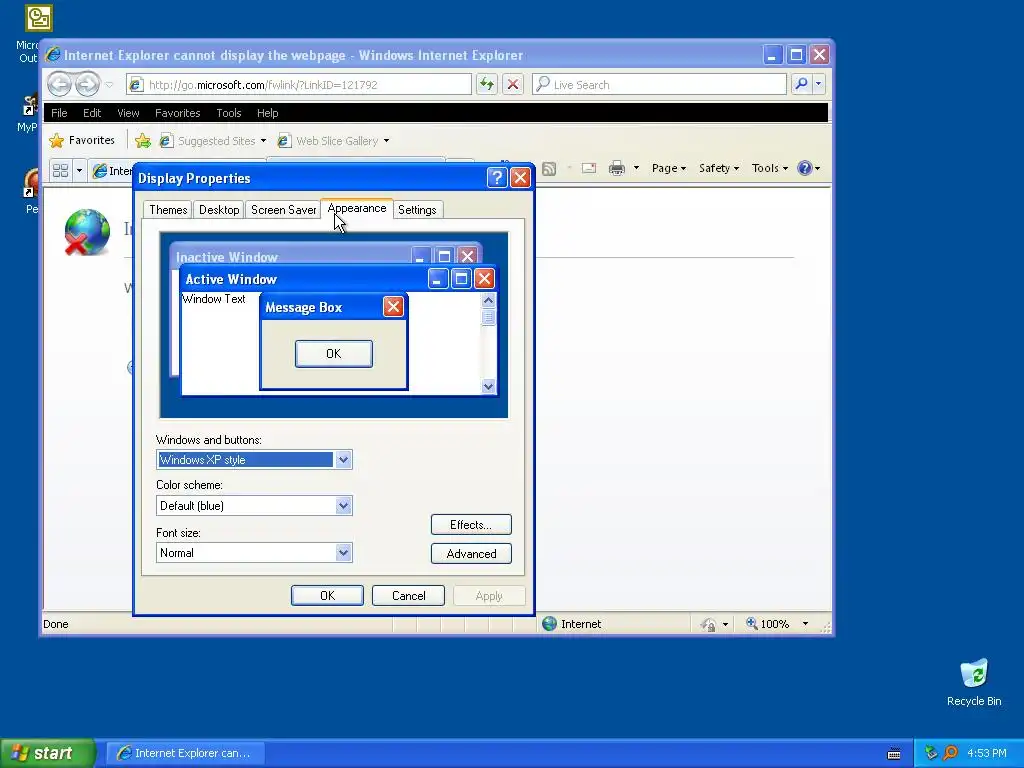Click the preview window scrollbar down arrow
Image resolution: width=1024 pixels, height=768 pixels.
(488, 386)
